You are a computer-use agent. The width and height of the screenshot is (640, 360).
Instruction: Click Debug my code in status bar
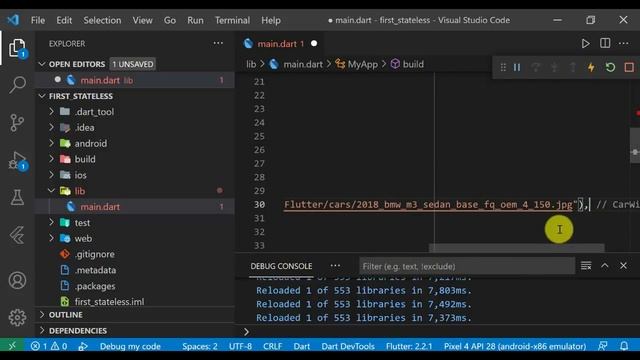(x=130, y=346)
